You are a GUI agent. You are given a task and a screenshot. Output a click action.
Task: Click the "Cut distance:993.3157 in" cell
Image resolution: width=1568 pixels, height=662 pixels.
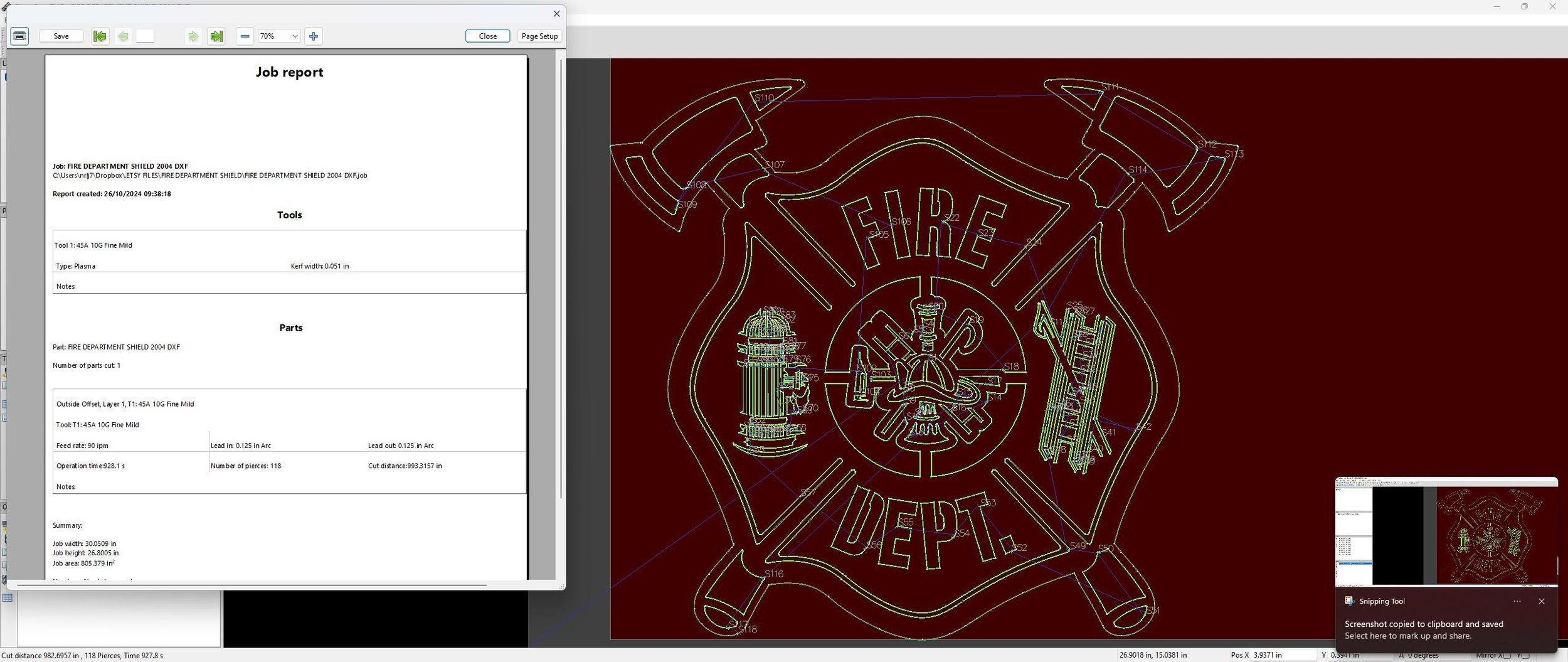pos(405,466)
